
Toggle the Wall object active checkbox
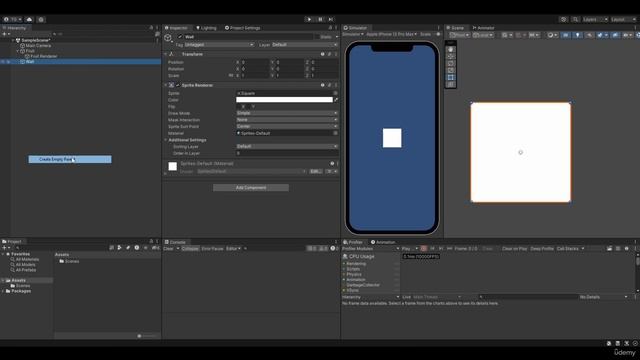pyautogui.click(x=180, y=37)
